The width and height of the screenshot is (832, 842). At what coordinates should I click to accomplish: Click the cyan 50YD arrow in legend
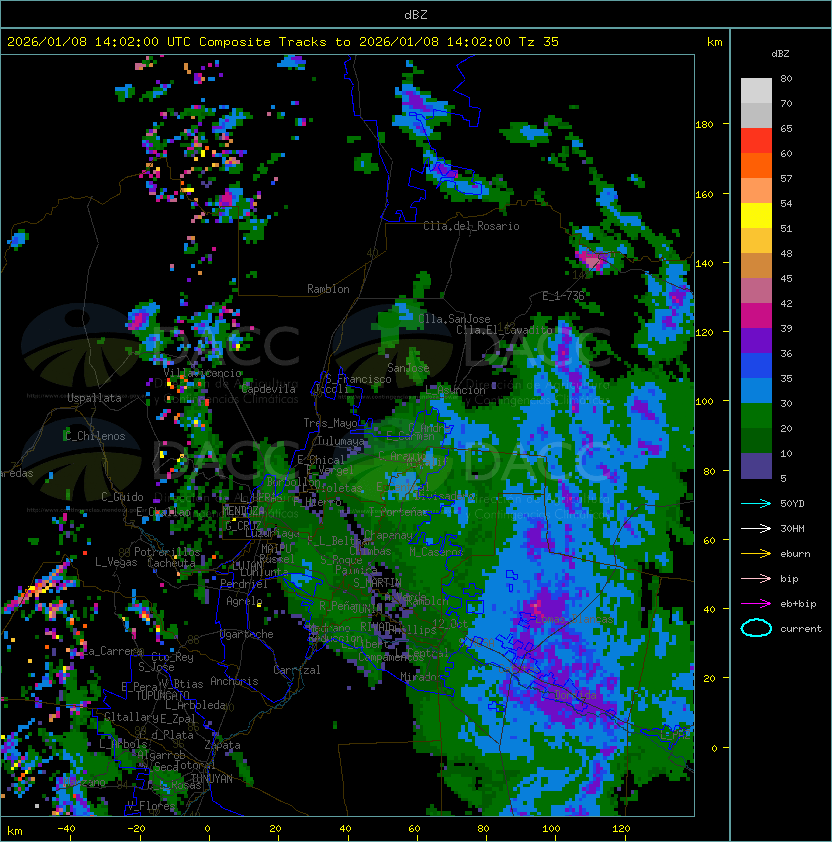[x=756, y=504]
